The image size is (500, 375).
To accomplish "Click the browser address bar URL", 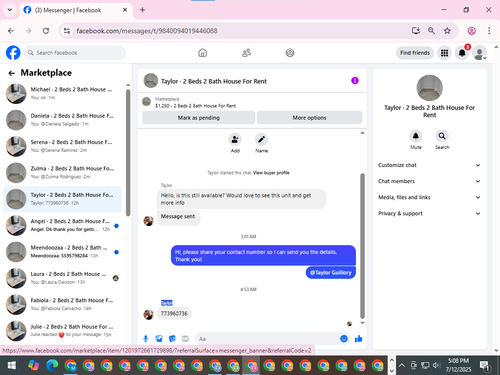I will click(x=147, y=31).
